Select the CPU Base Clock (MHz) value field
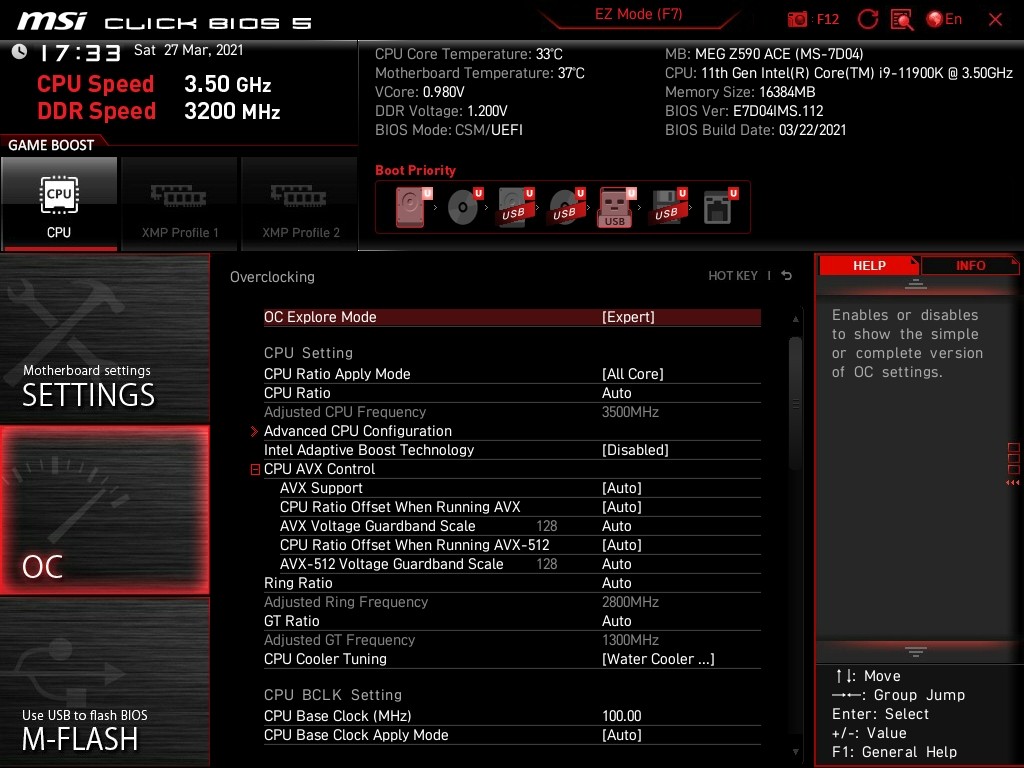 pos(621,716)
